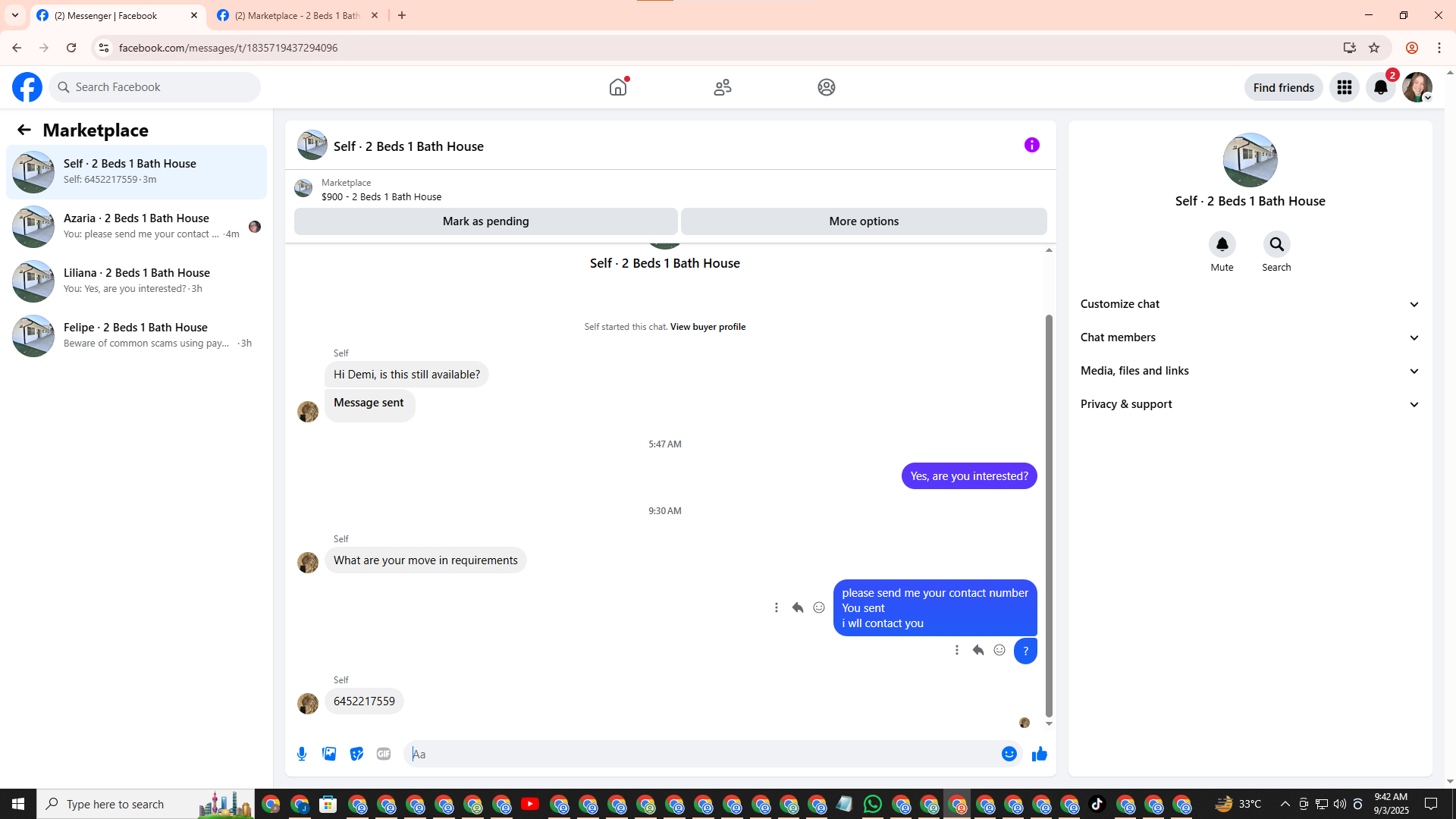Click the Find friends button
Image resolution: width=1456 pixels, height=819 pixels.
[x=1284, y=87]
